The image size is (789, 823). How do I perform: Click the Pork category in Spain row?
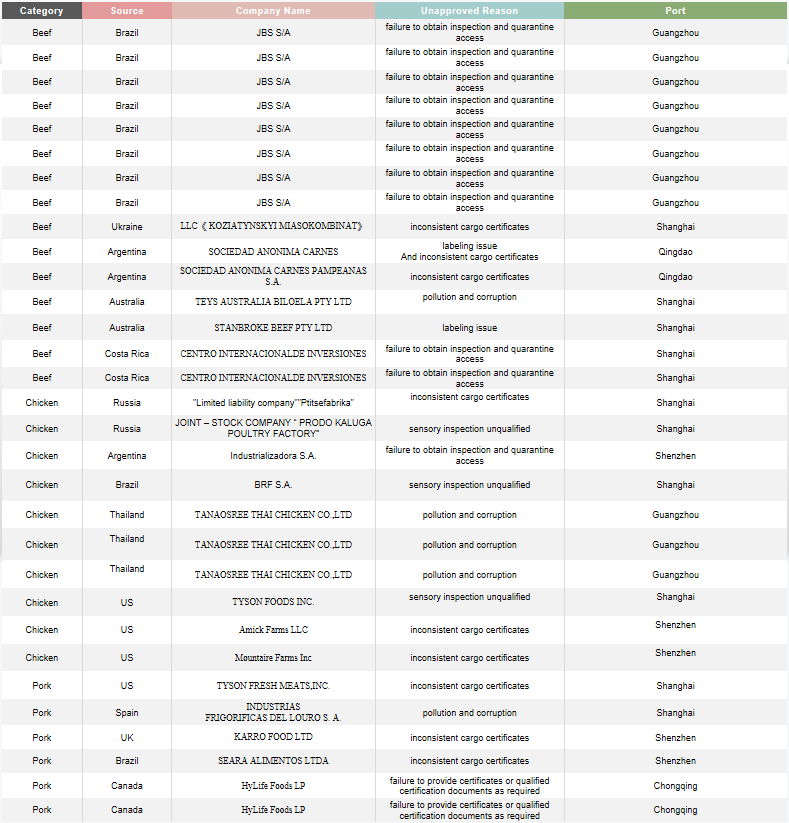41,713
